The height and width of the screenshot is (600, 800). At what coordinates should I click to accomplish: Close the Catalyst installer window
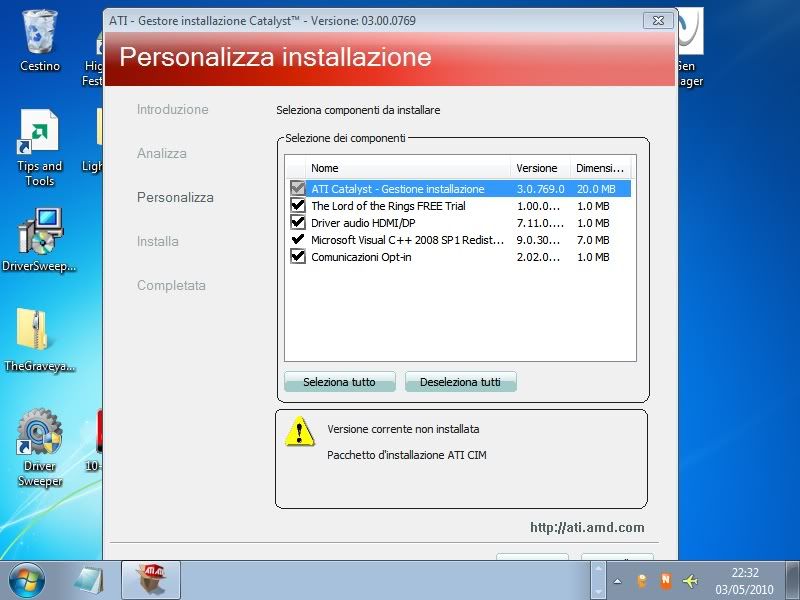click(x=658, y=20)
